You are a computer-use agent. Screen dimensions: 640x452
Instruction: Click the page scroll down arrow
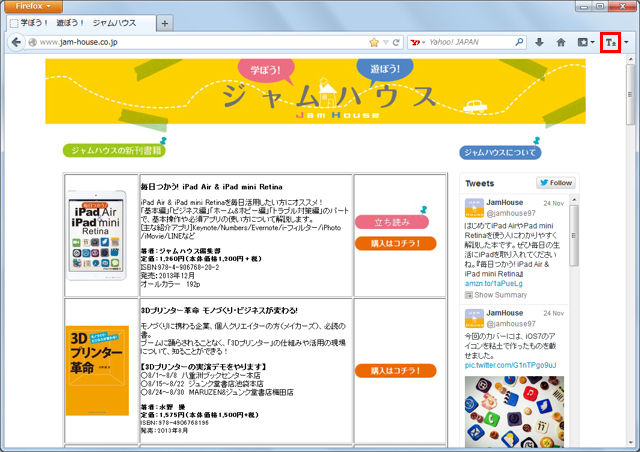click(630, 443)
